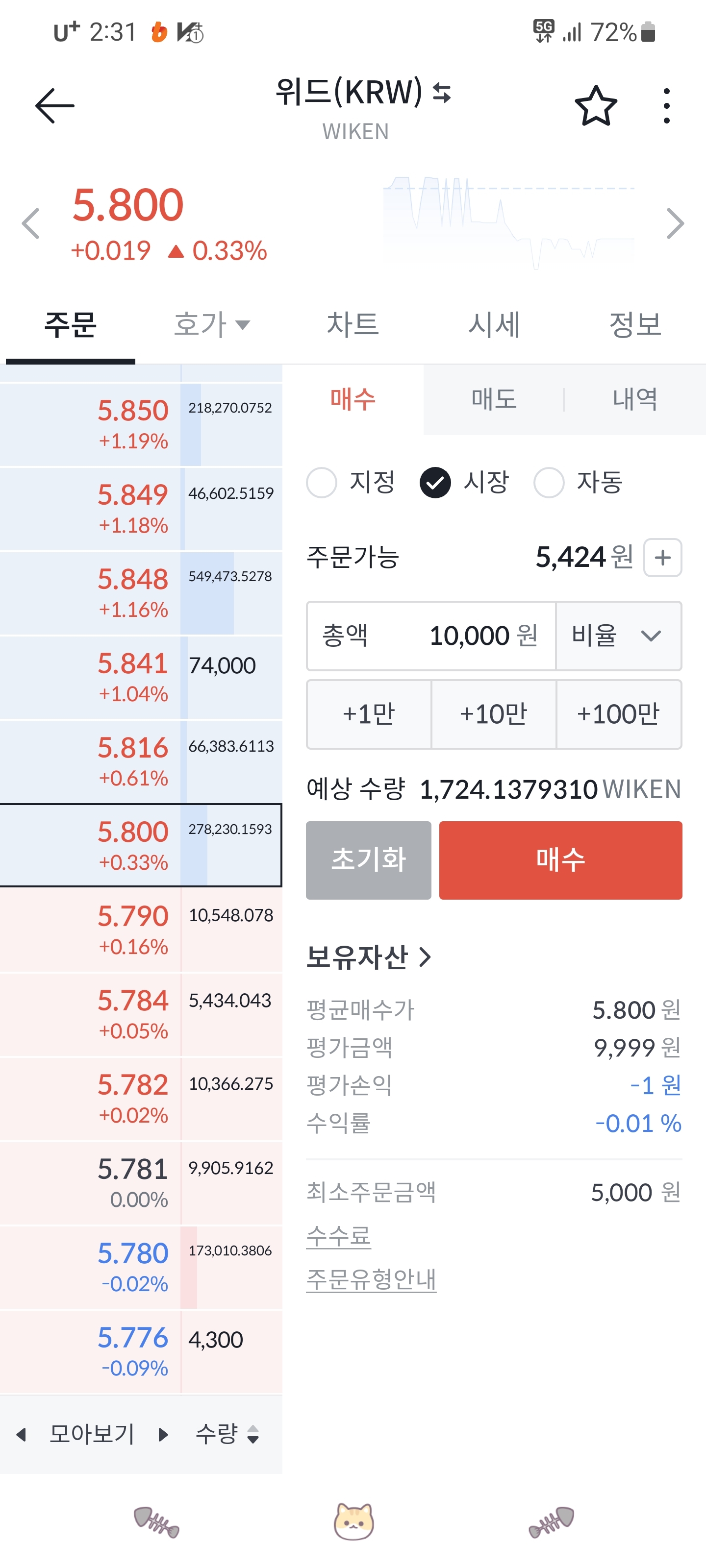Tap the mini price chart thumbnail
The image size is (706, 1568).
tap(508, 222)
